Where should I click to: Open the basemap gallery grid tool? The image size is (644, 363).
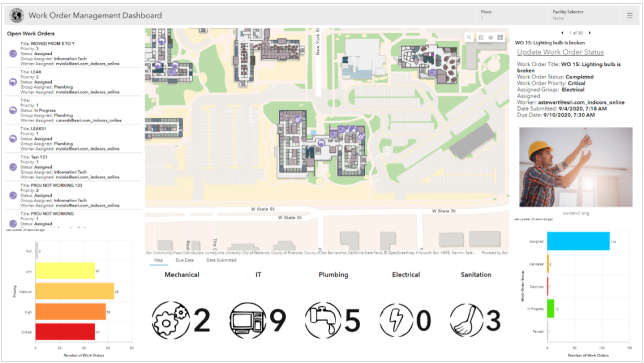(500, 37)
